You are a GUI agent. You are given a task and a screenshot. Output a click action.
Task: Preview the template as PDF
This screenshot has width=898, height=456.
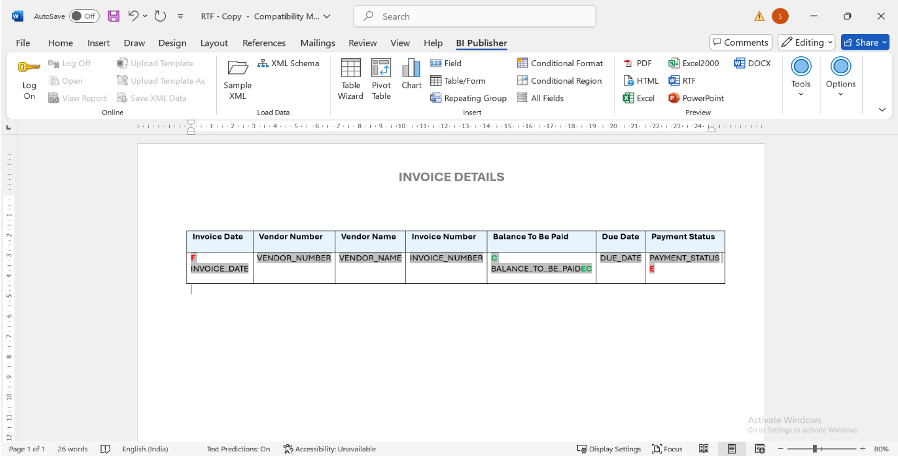click(637, 63)
